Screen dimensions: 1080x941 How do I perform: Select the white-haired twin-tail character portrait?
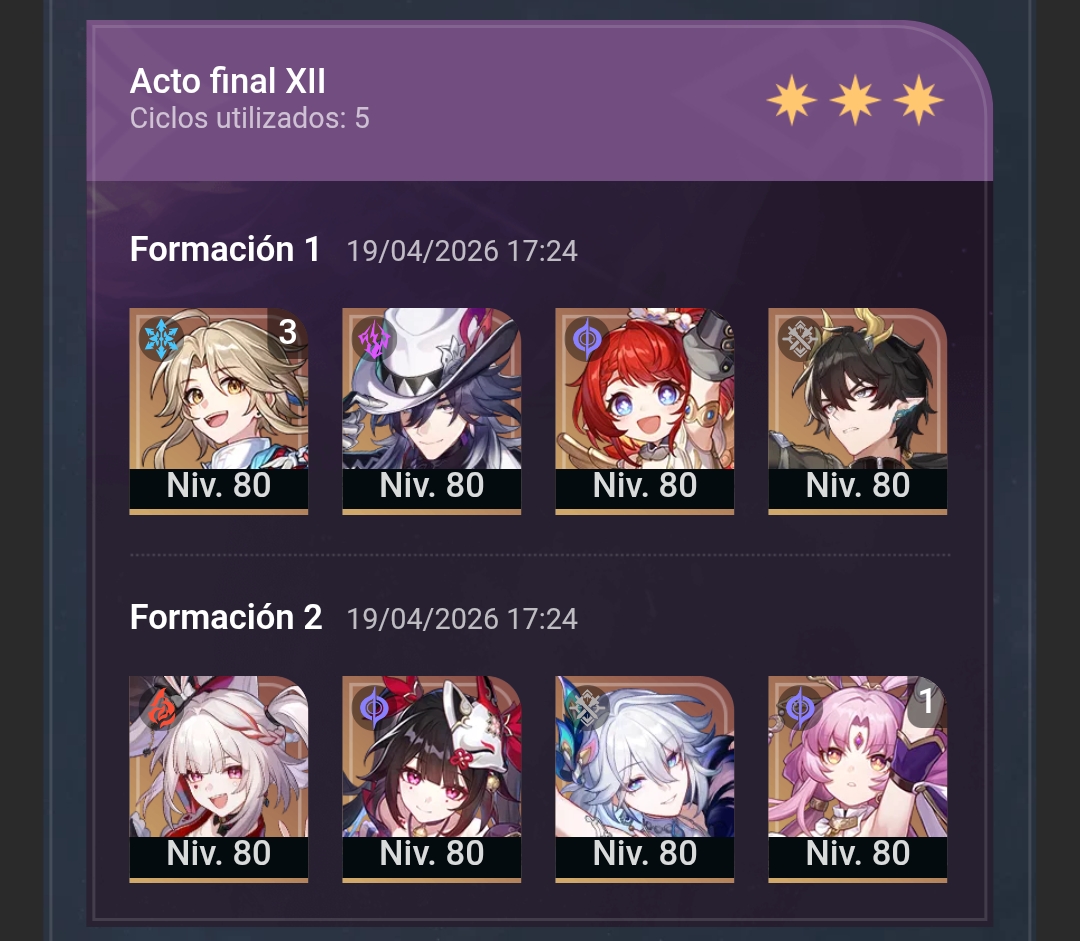point(219,779)
